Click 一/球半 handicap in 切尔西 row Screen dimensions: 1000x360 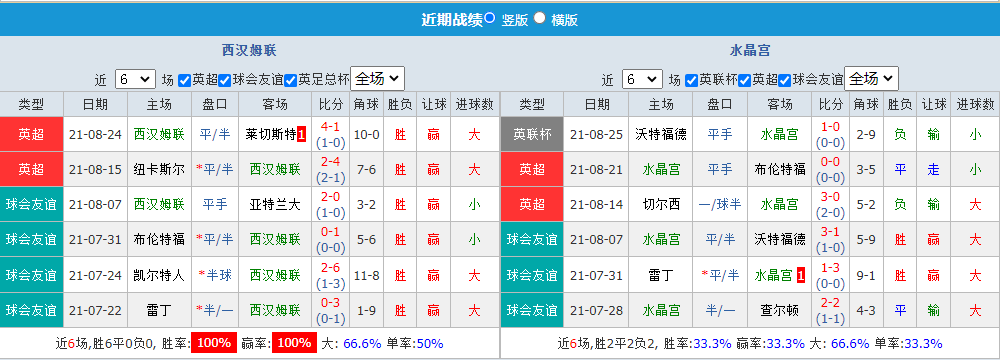720,204
